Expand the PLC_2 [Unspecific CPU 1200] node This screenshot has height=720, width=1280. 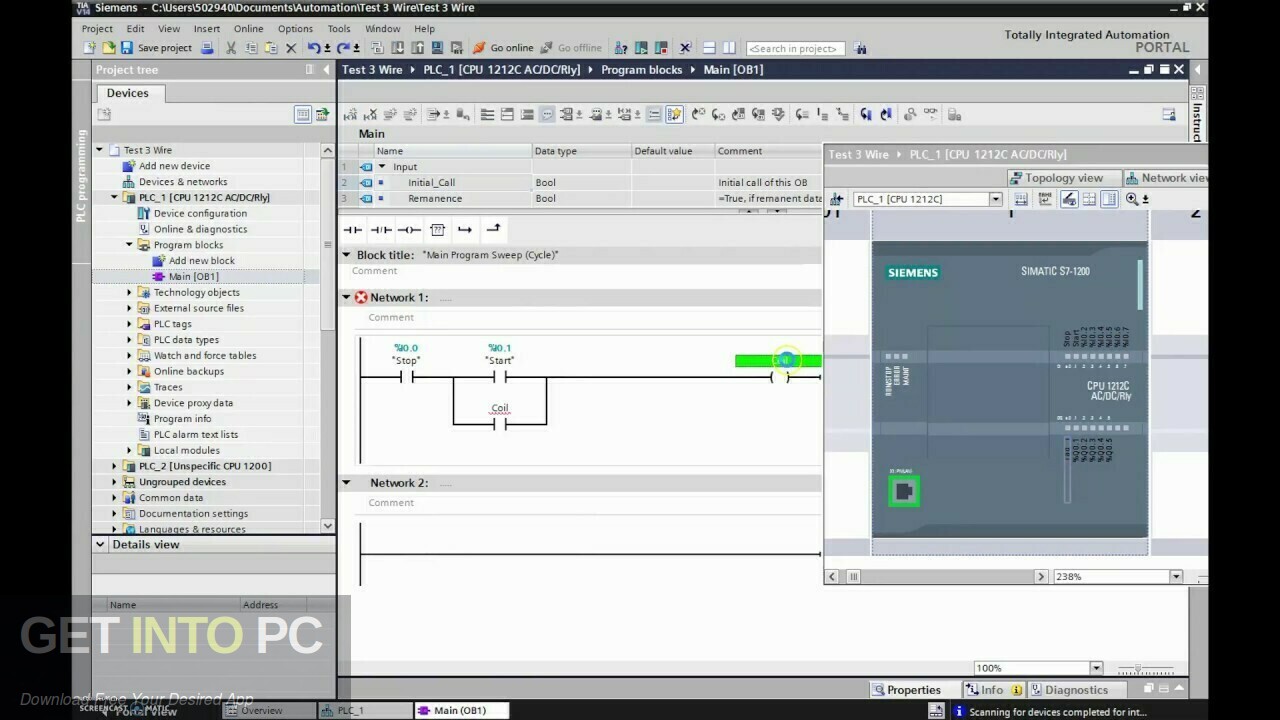coord(115,466)
